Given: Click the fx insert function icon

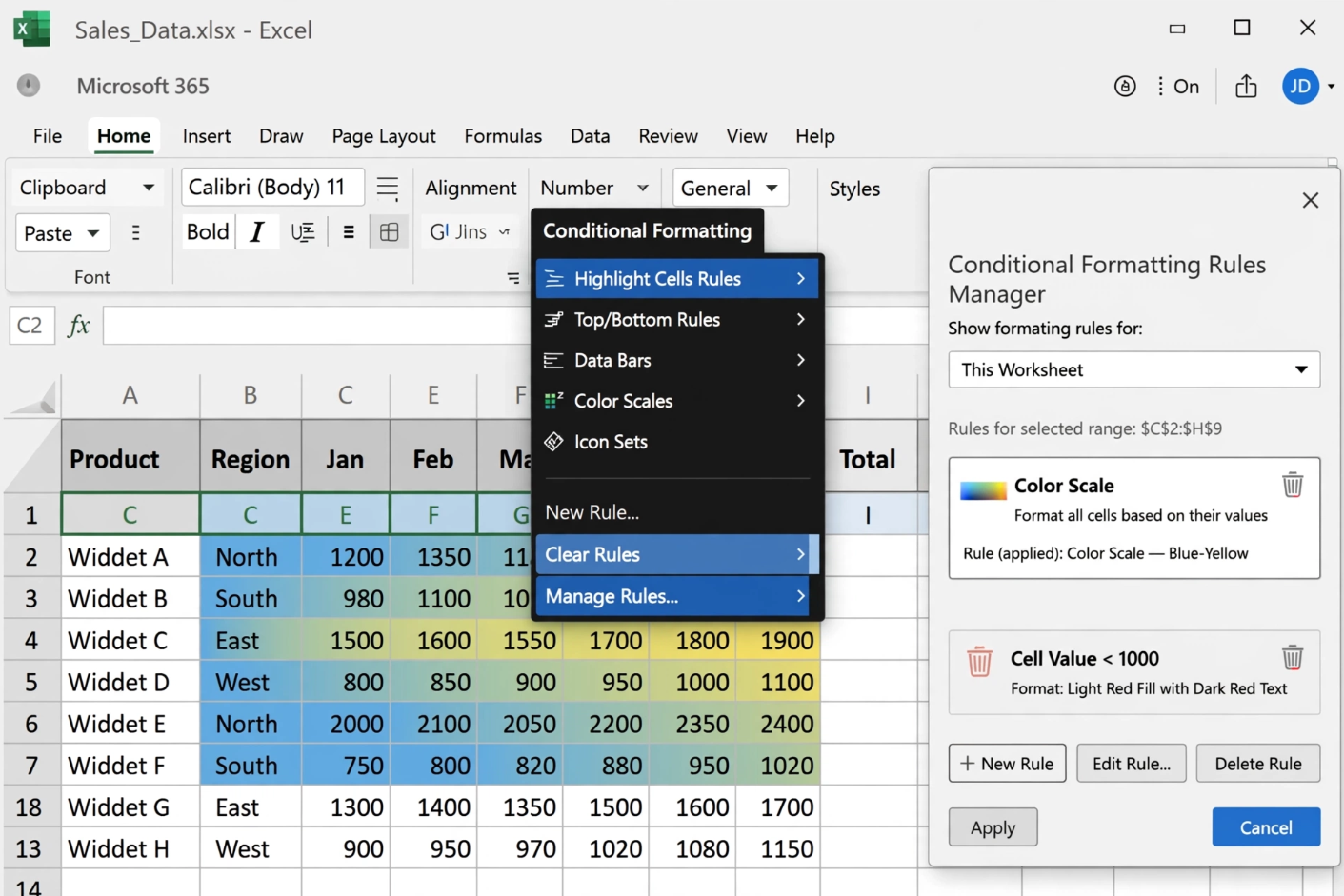Looking at the screenshot, I should (x=79, y=326).
